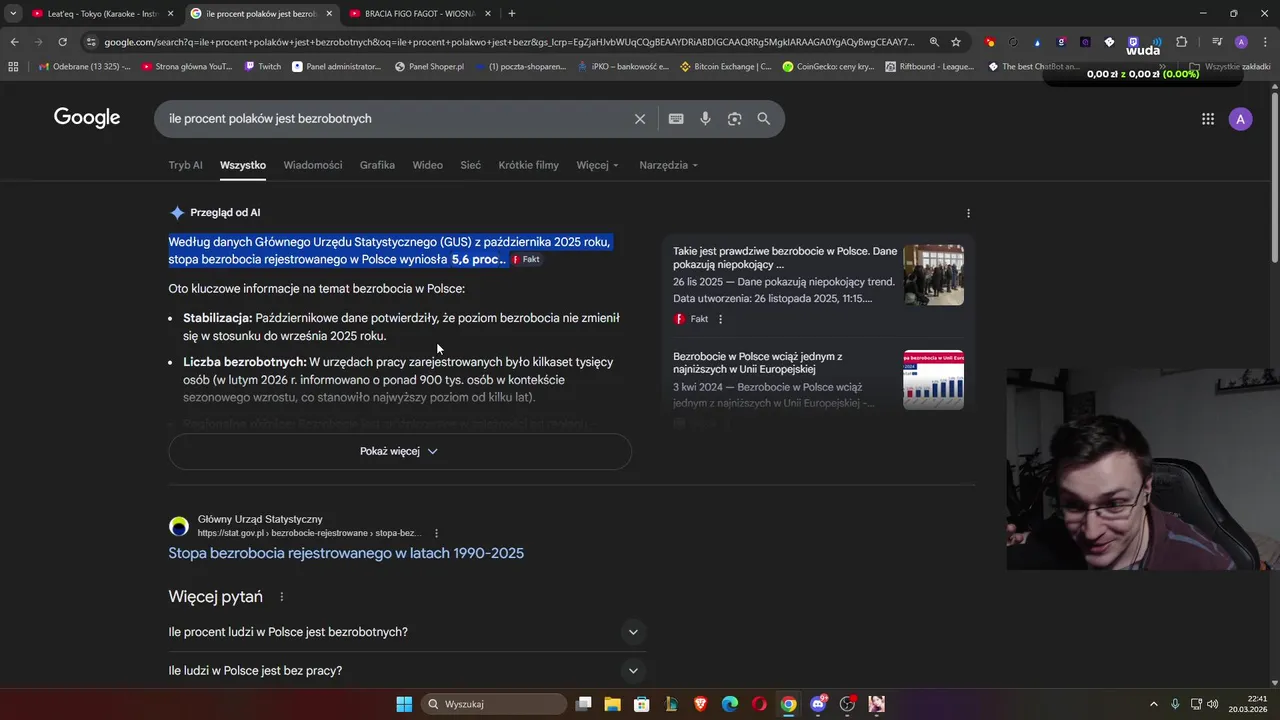Switch to Tryb AI tab
This screenshot has width=1280, height=720.
click(x=186, y=165)
